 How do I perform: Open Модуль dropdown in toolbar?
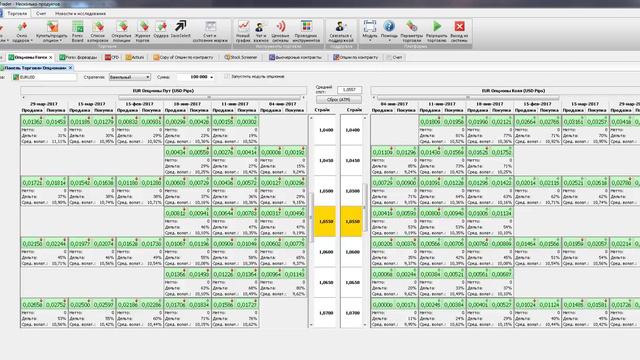tap(370, 30)
